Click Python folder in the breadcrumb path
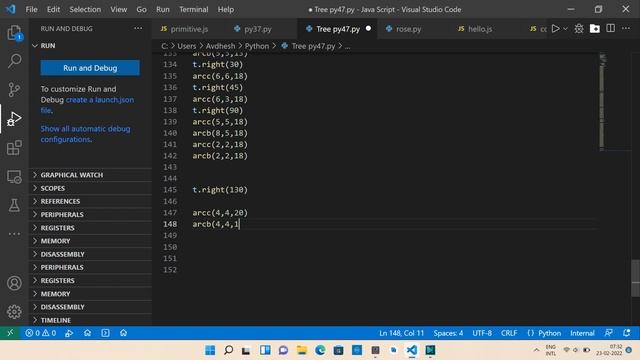This screenshot has height=360, width=640. point(257,46)
